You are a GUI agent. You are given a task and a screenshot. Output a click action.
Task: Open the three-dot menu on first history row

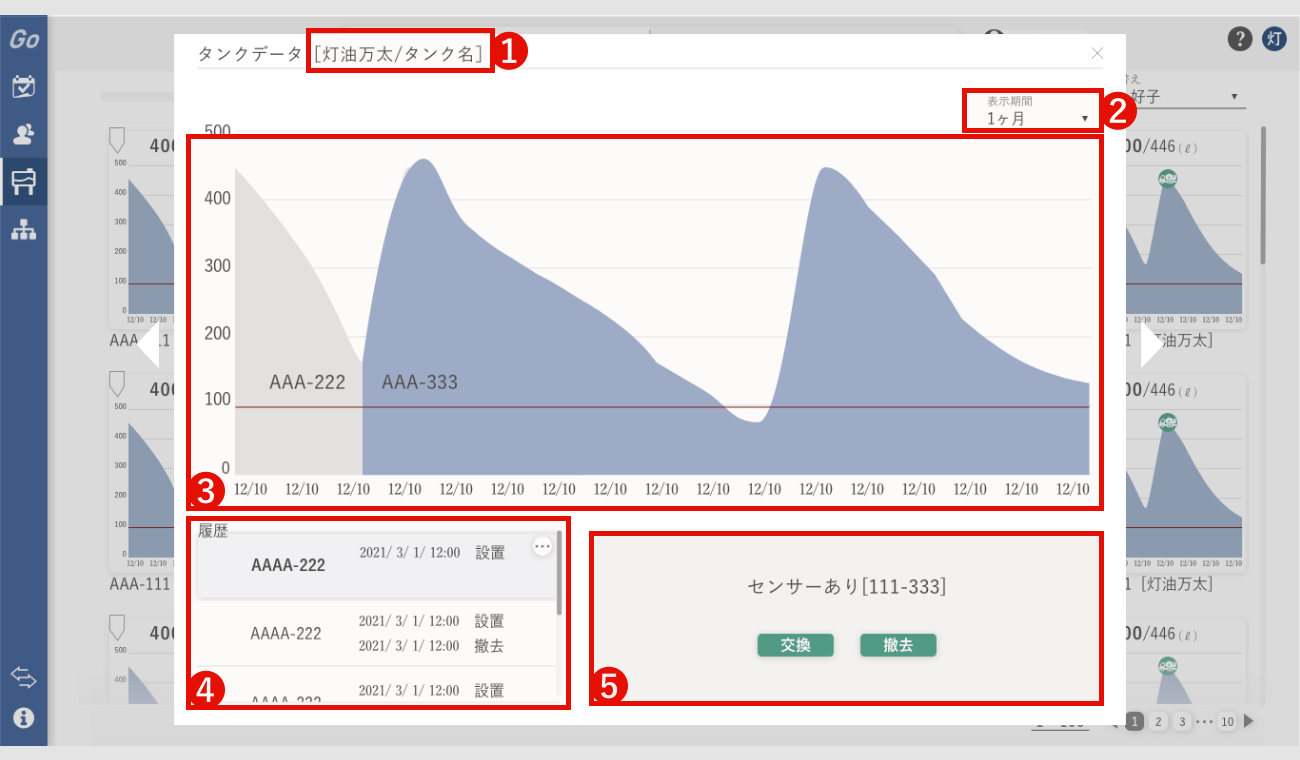[542, 546]
